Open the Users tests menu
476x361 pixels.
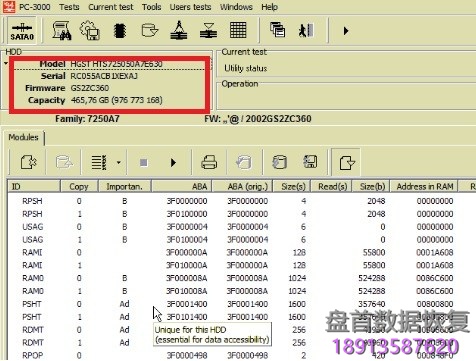tap(190, 7)
